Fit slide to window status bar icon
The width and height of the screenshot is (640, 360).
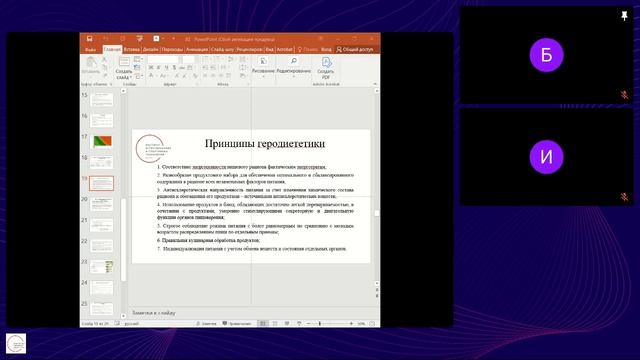(372, 323)
